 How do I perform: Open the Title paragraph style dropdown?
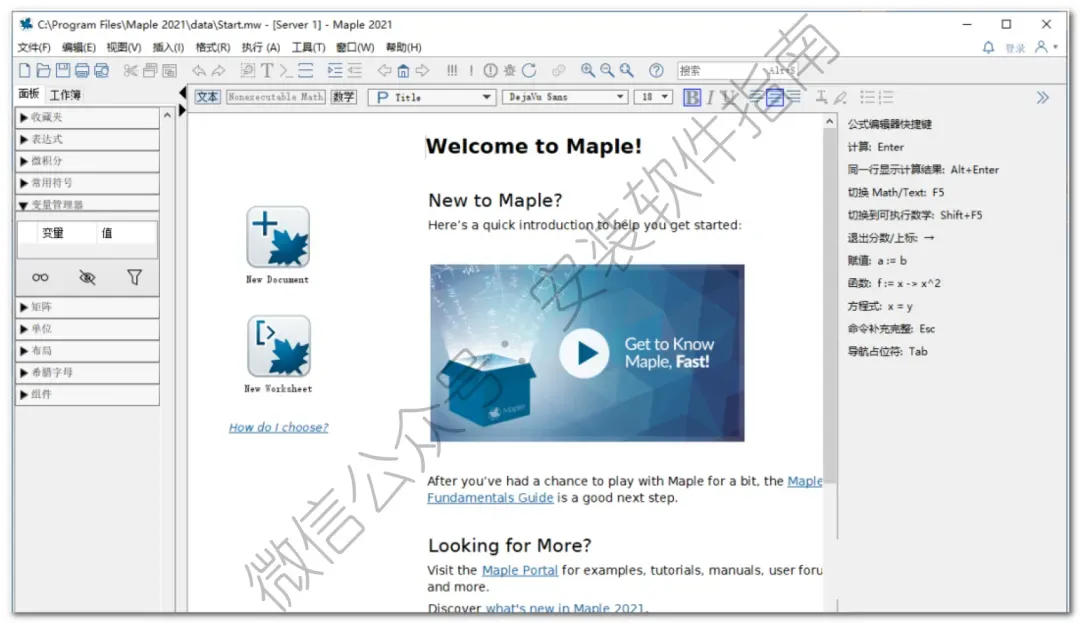tap(432, 97)
